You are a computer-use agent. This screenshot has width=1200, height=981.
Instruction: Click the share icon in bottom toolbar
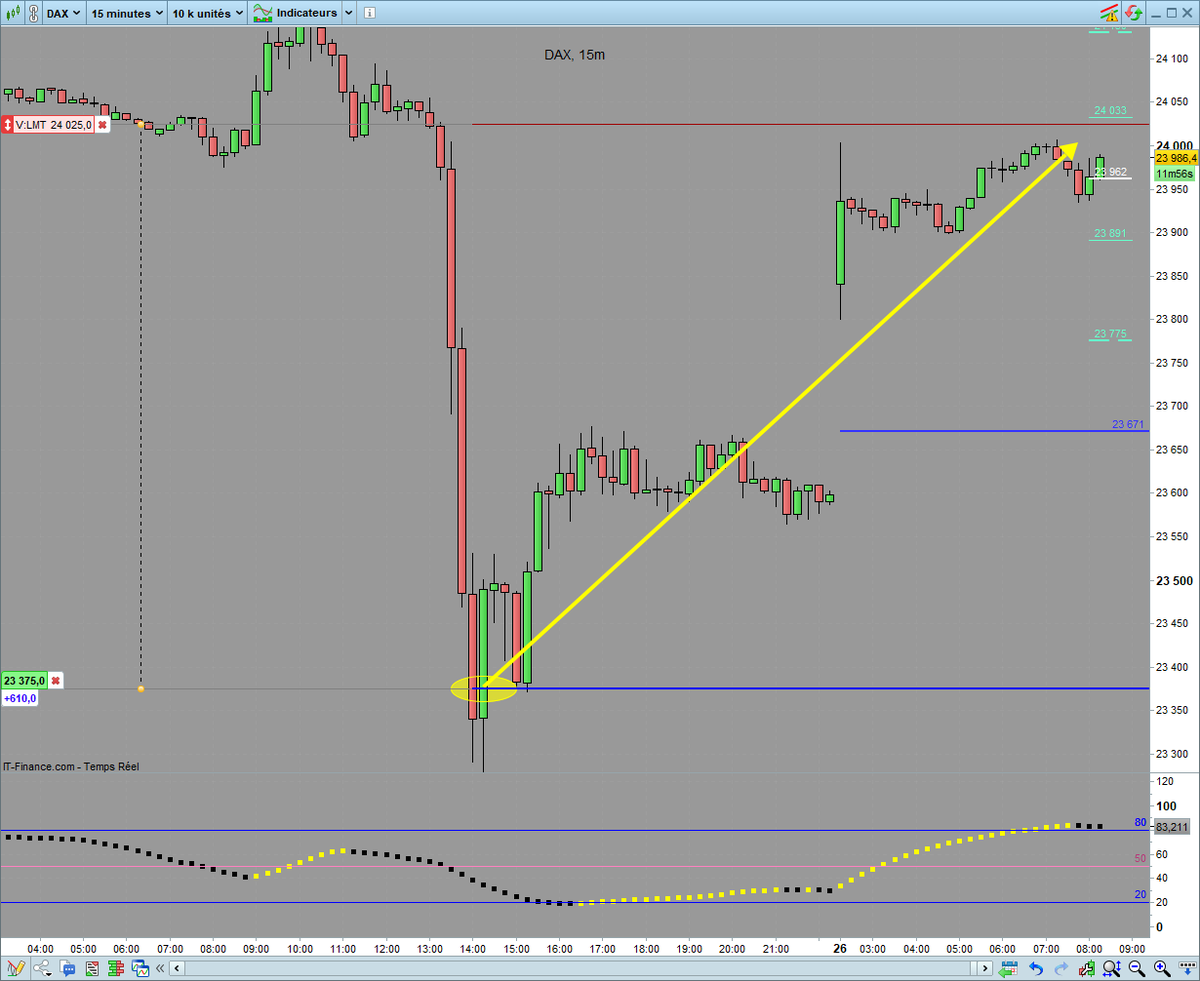43,968
